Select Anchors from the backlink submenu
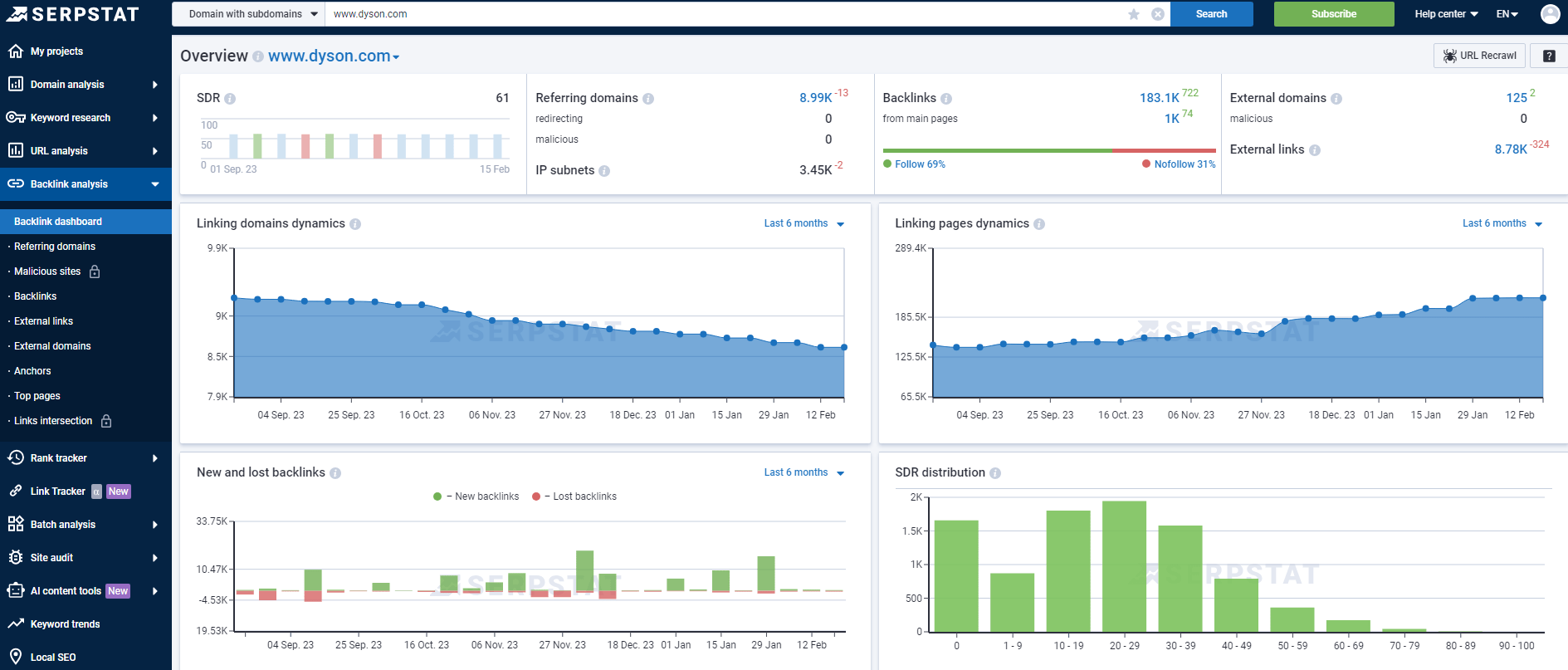Screen dimensions: 1568x670 pyautogui.click(x=32, y=371)
